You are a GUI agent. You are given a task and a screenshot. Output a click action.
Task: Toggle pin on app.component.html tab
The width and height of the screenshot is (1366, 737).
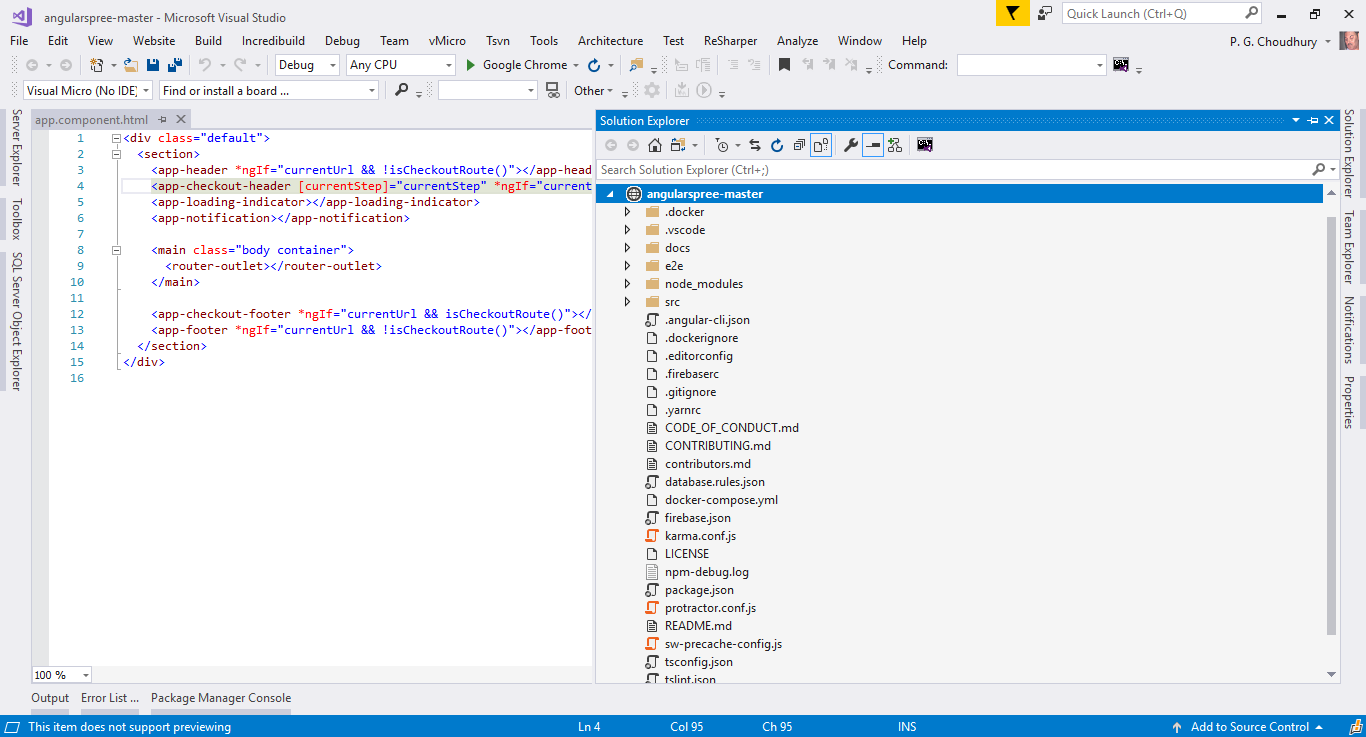pos(163,120)
